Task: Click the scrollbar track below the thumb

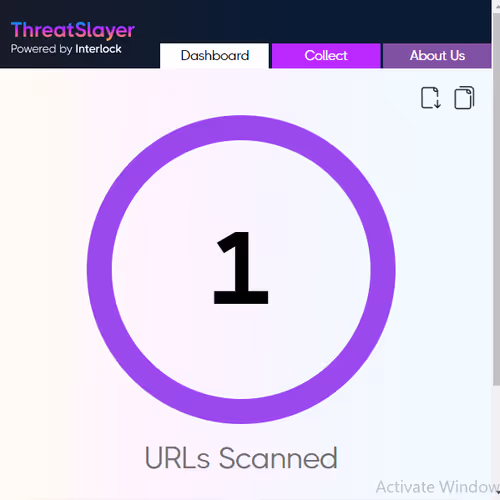Action: tap(496, 437)
